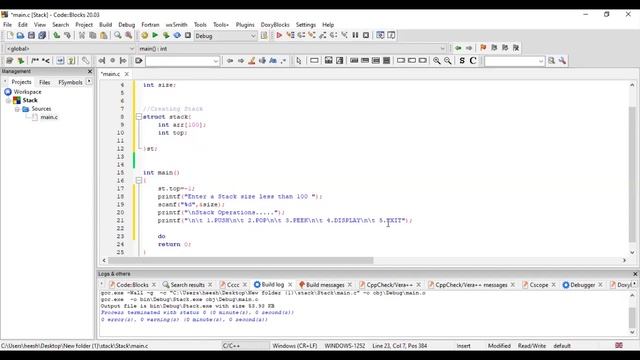The height and width of the screenshot is (360, 640).
Task: Open the Settings menu
Action: pyautogui.click(x=306, y=24)
